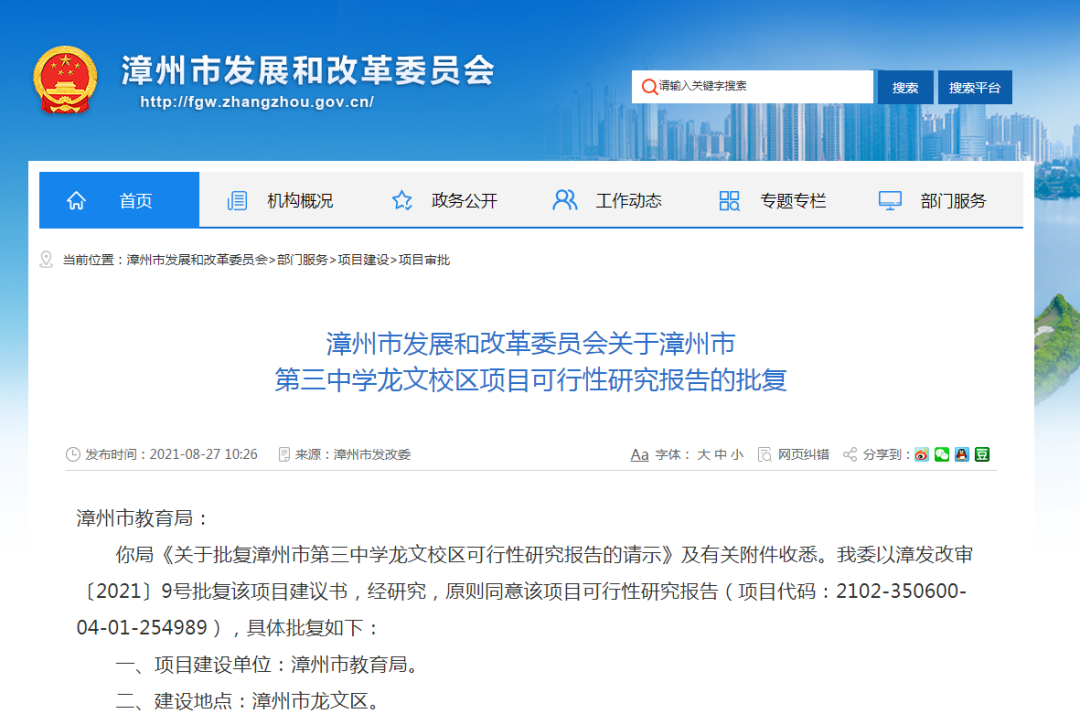Share article to Weibo

pyautogui.click(x=921, y=454)
